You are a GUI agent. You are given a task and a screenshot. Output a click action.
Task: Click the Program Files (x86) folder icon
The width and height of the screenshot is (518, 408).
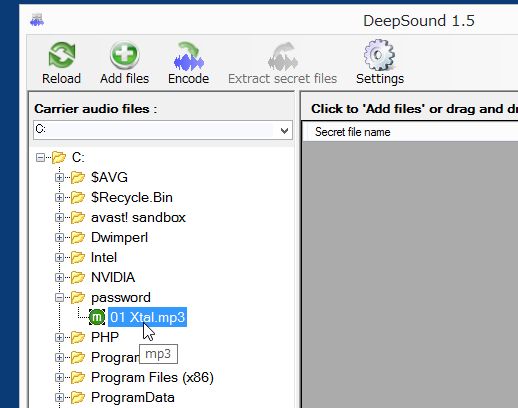pos(78,377)
